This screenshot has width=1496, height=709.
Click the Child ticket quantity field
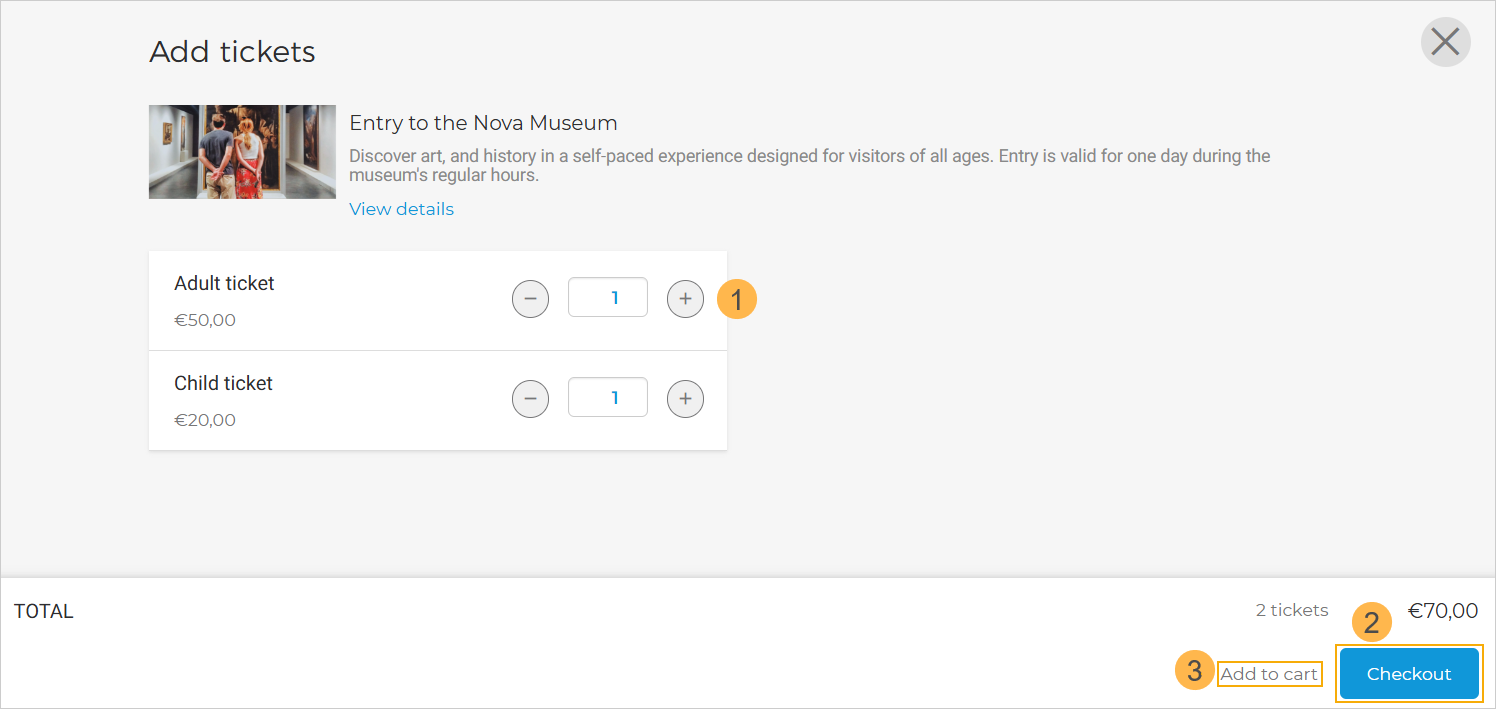pos(608,398)
